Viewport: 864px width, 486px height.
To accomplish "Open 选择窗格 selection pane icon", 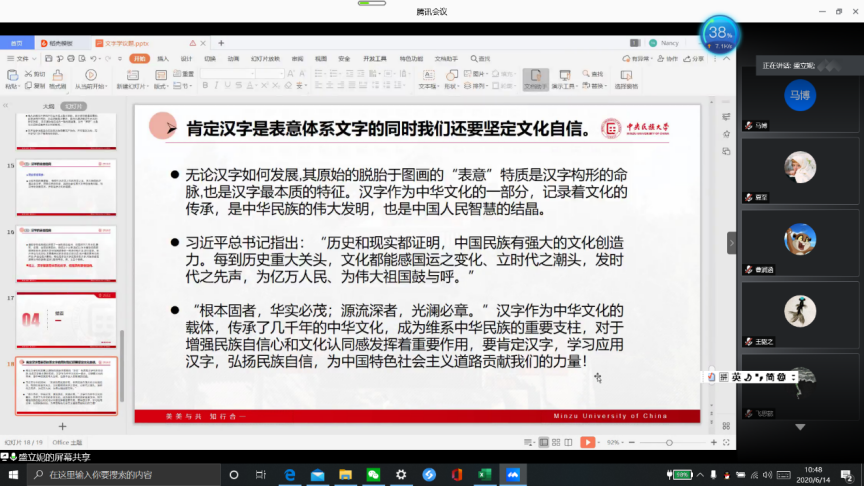I will [626, 76].
